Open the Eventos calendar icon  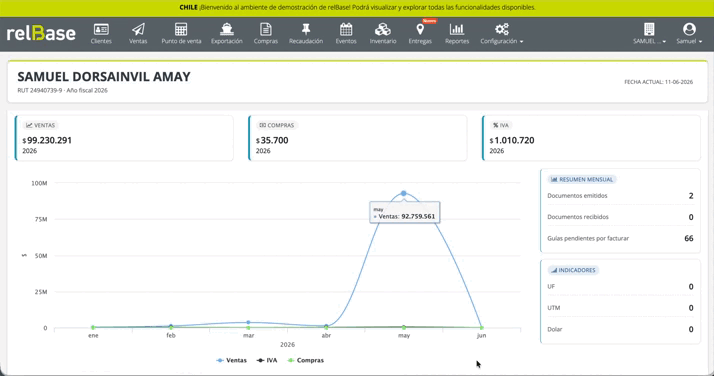pos(346,30)
